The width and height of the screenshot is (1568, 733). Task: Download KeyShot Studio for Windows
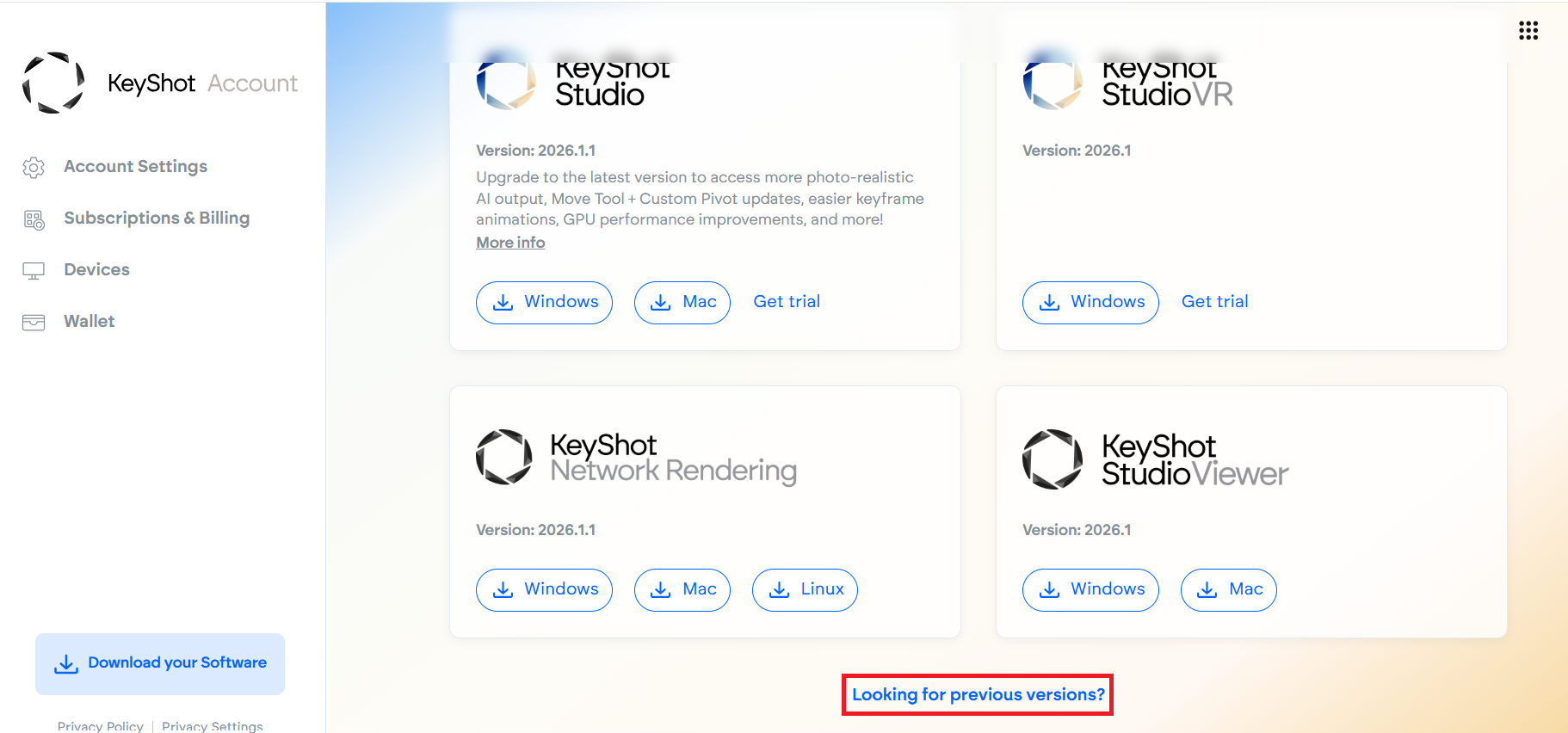544,303
